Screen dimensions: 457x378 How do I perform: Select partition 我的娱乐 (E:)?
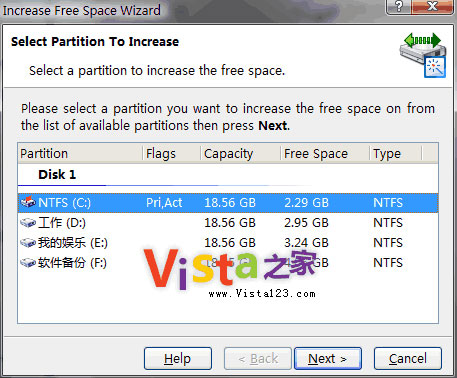(228, 243)
